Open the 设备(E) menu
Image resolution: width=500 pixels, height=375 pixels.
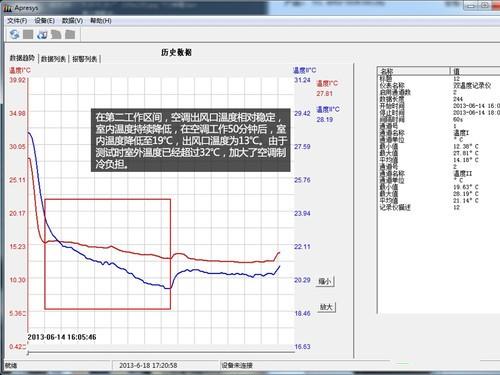(45, 21)
